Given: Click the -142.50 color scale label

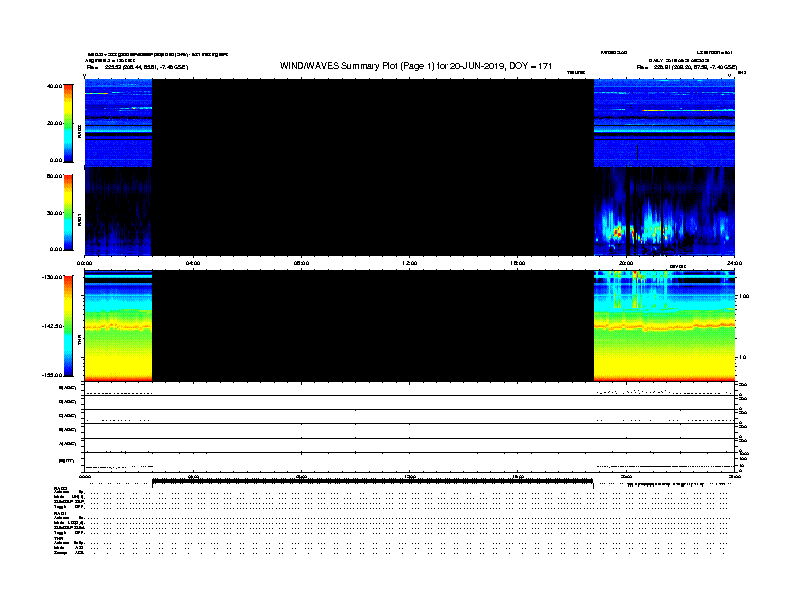Looking at the screenshot, I should pos(52,326).
